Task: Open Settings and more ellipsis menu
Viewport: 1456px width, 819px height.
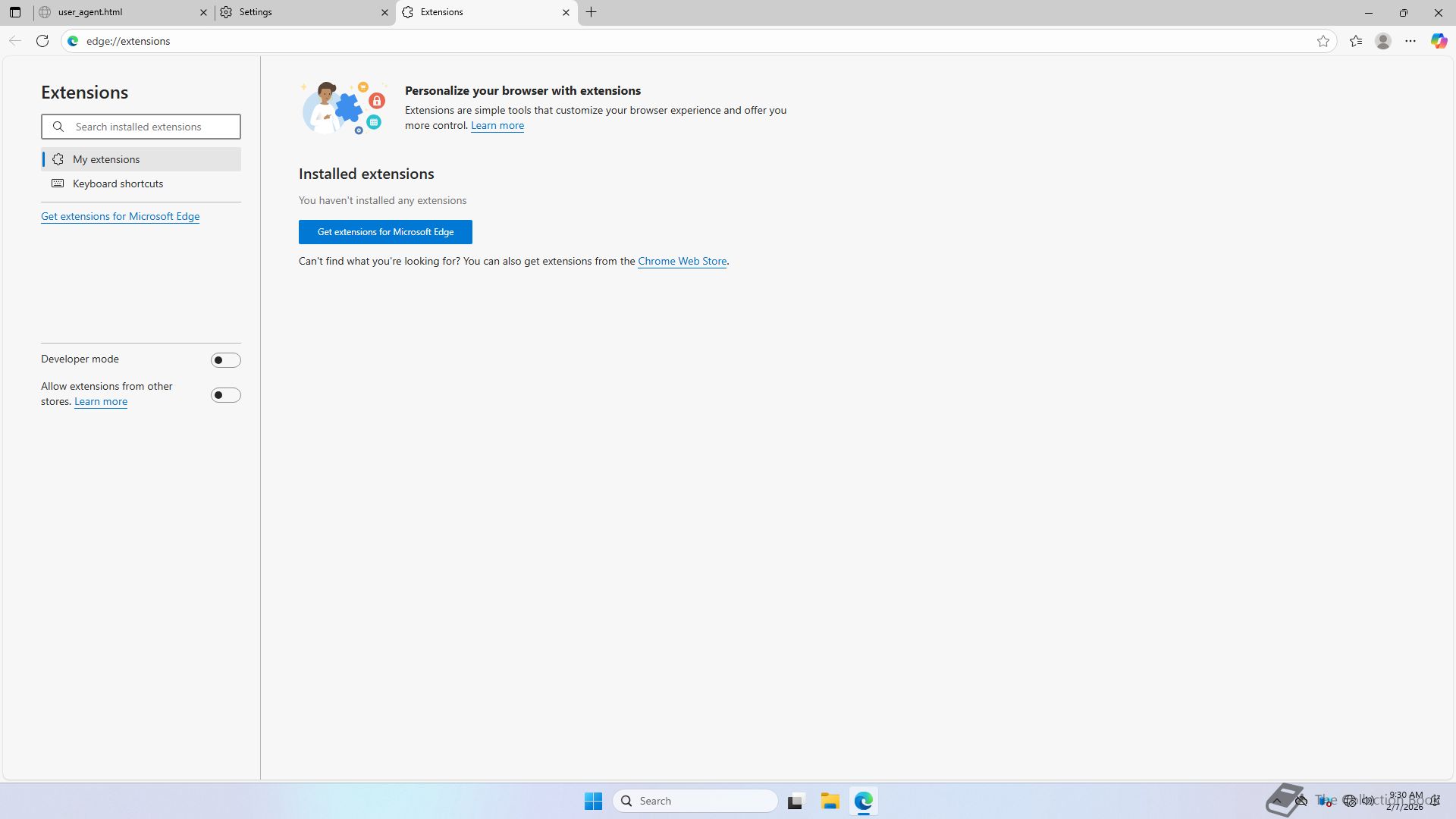Action: pos(1410,41)
